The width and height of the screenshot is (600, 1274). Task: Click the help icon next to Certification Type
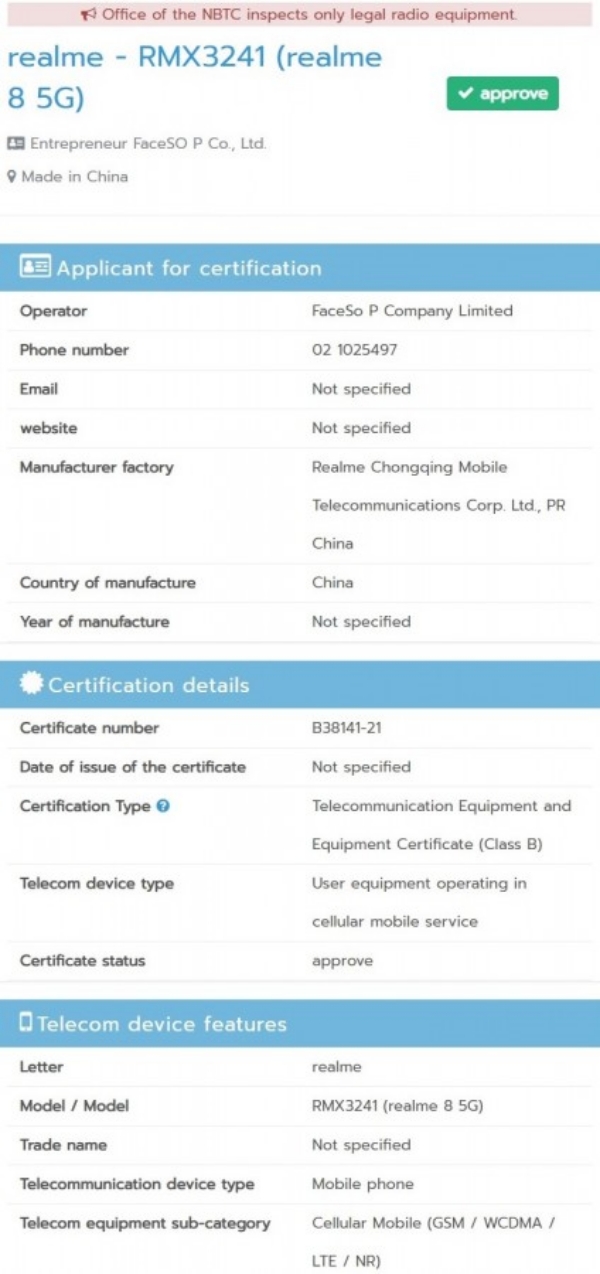click(x=163, y=806)
